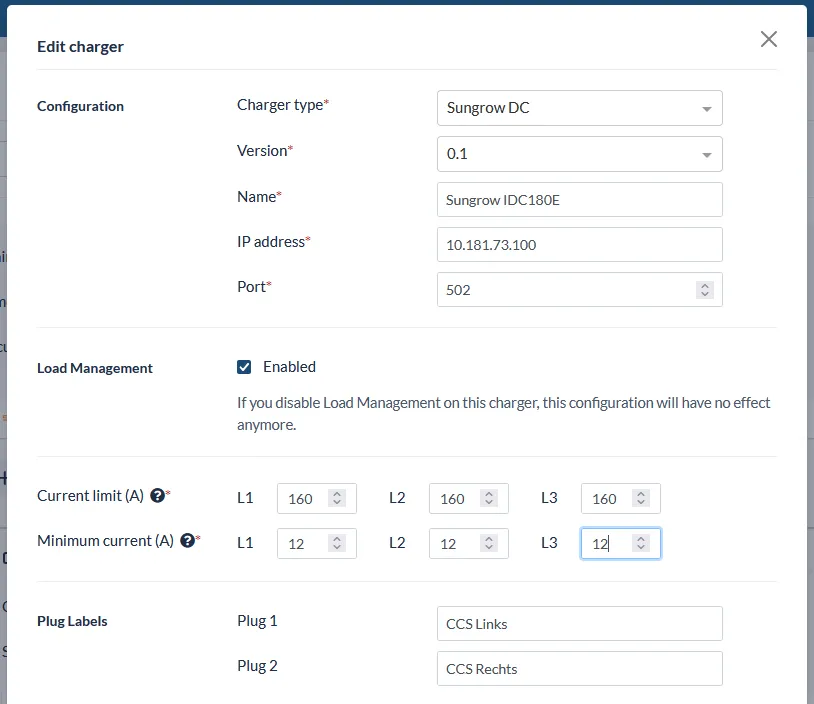Screen dimensions: 814x704
Task: Click the IP address input field
Action: pos(579,245)
